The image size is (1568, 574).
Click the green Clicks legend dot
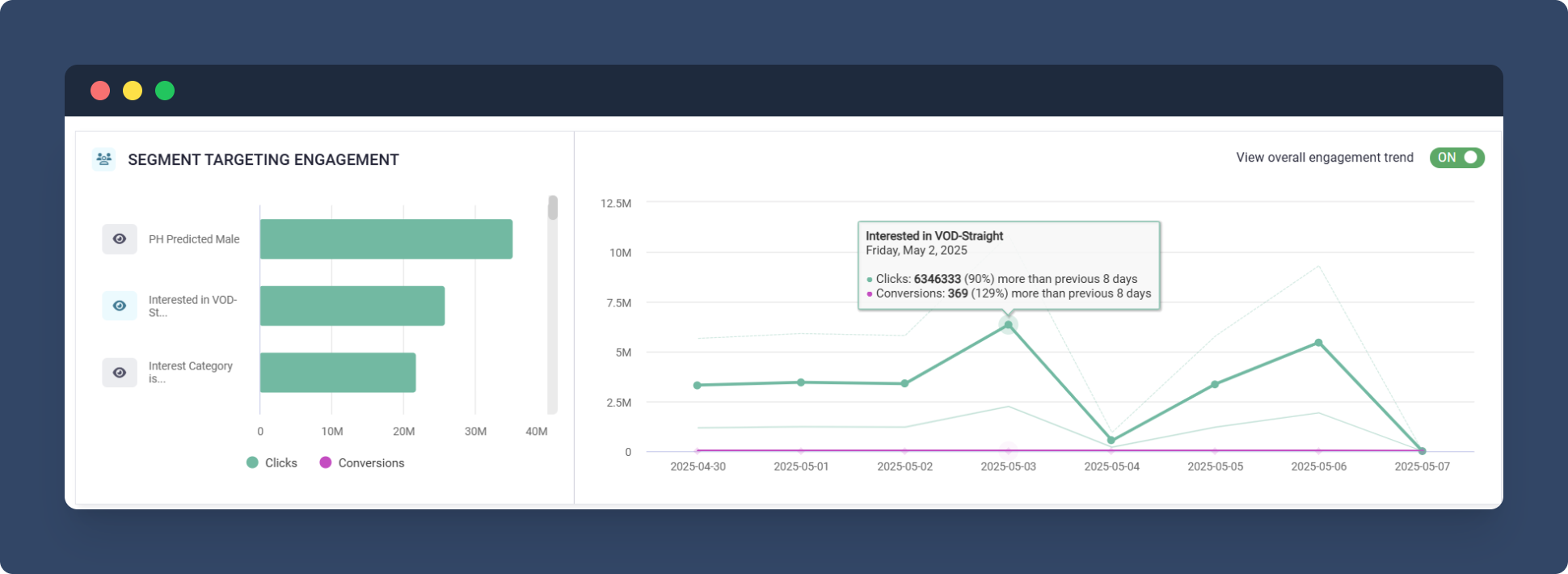click(252, 462)
